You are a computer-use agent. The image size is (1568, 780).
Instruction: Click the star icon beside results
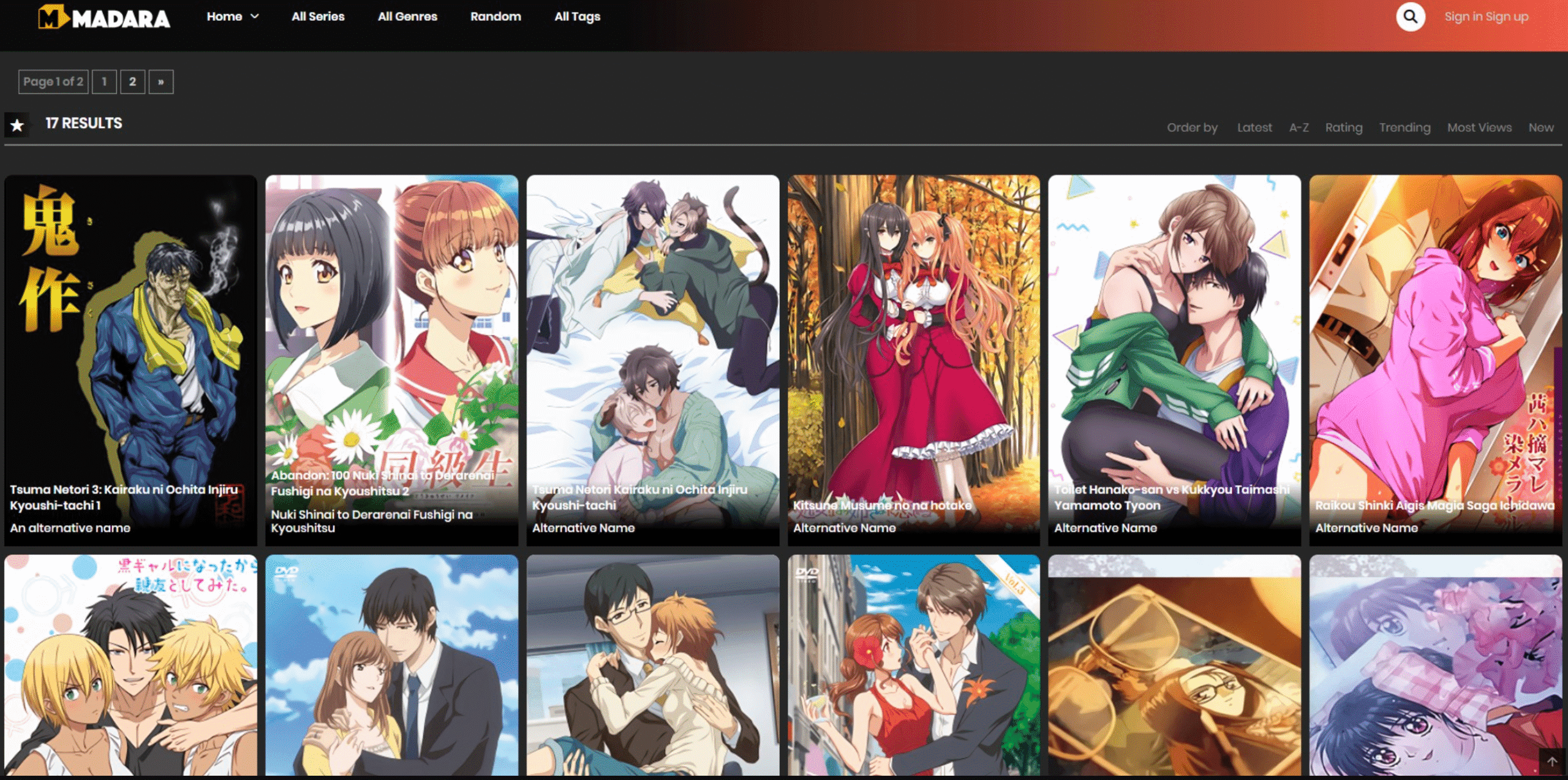(x=17, y=125)
